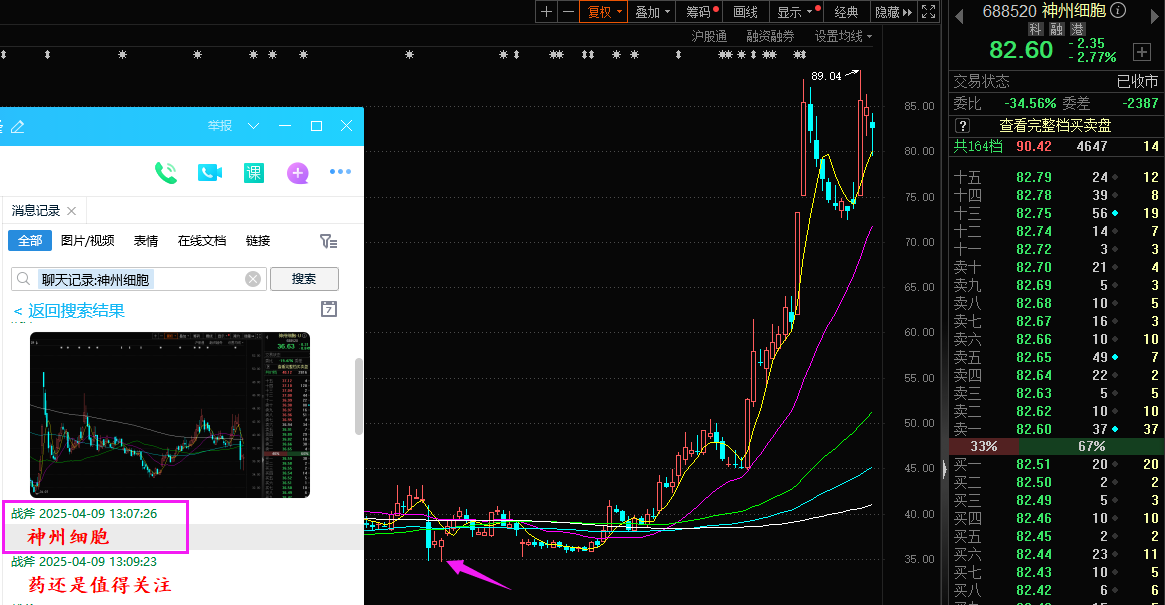Click the 卖五 price 82.65

1033,358
